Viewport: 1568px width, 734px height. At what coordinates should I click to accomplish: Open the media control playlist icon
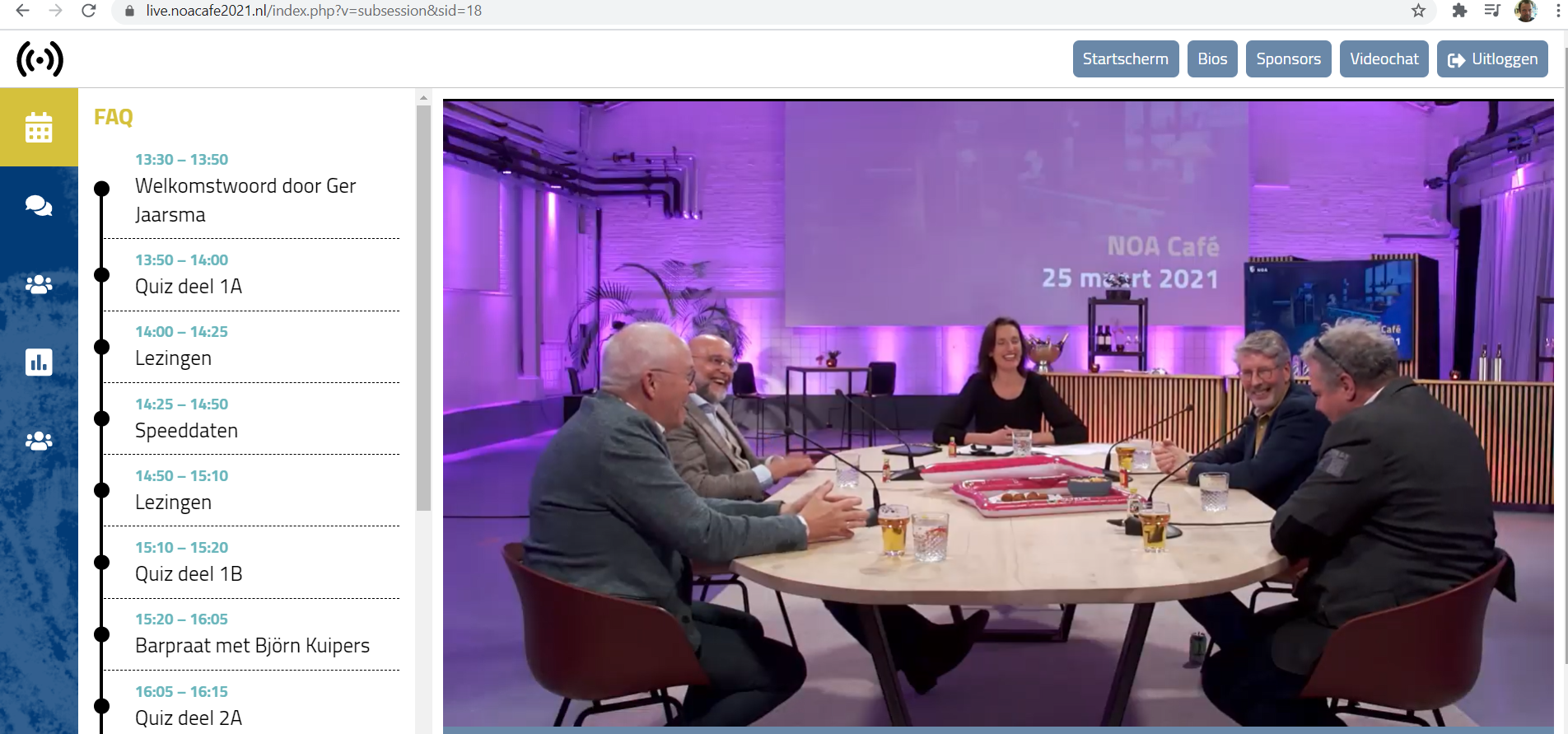click(1492, 11)
